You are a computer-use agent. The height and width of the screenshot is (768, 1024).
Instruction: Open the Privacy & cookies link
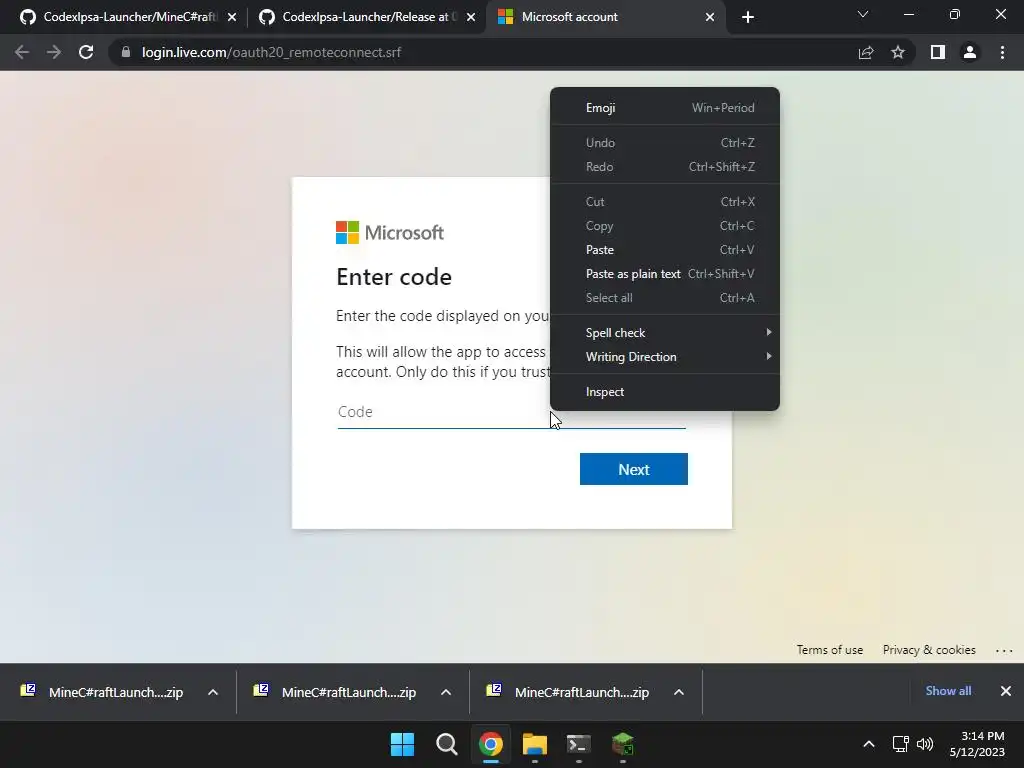coord(929,650)
